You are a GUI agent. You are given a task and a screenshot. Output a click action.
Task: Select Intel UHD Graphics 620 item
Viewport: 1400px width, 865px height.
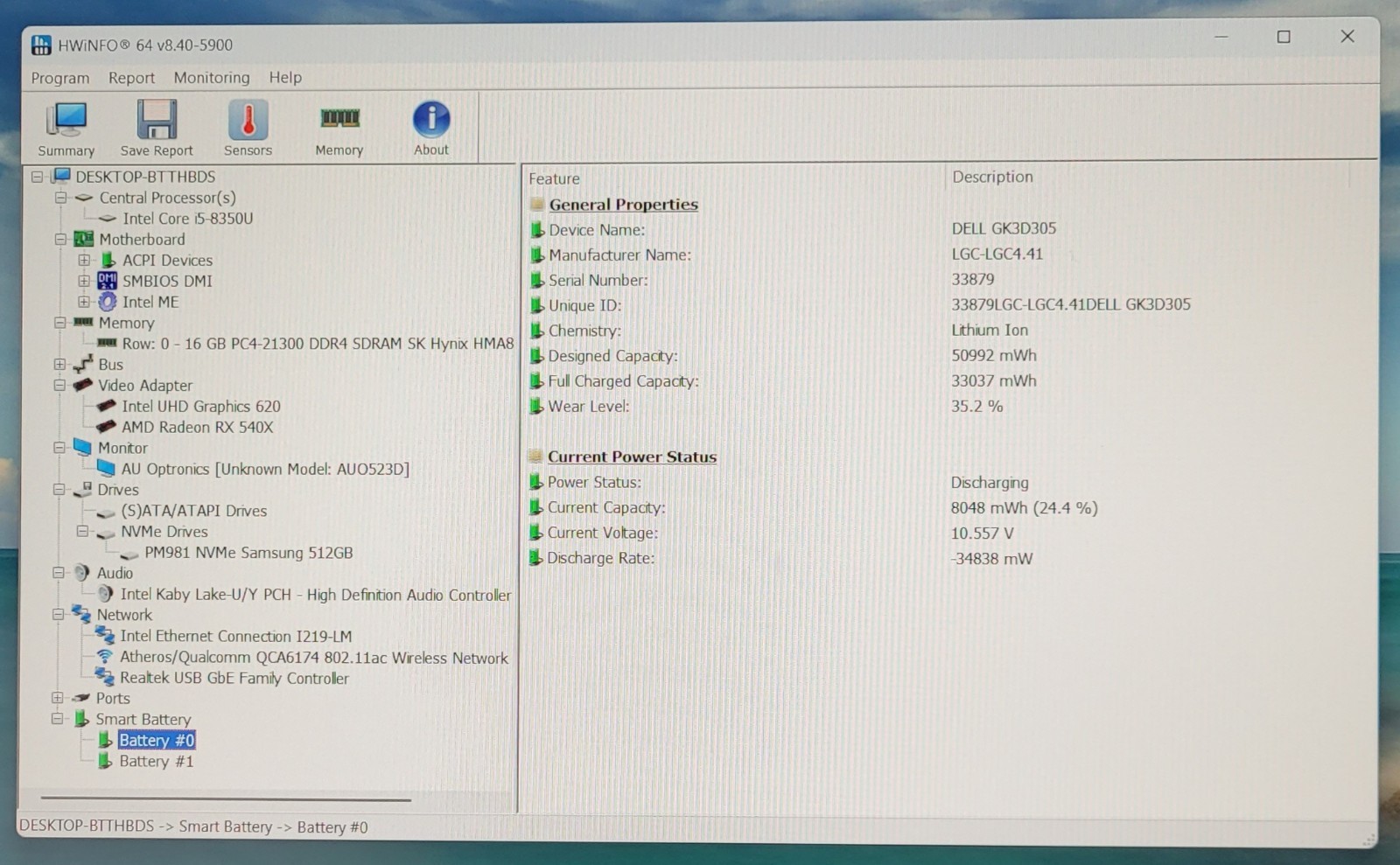point(201,406)
